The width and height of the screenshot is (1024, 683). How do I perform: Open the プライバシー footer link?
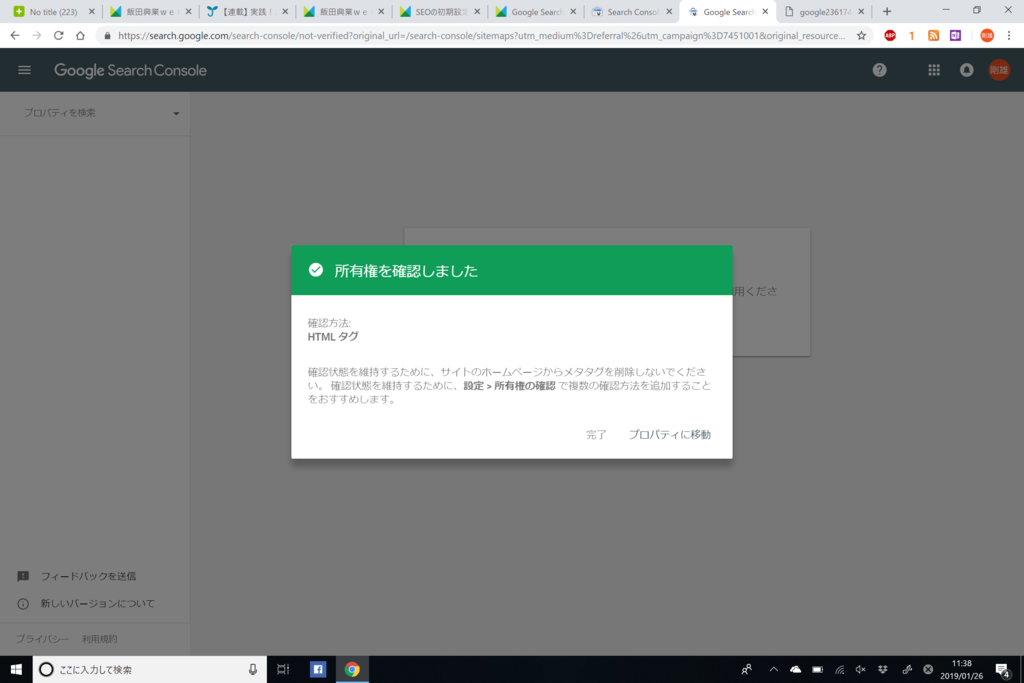pyautogui.click(x=42, y=639)
